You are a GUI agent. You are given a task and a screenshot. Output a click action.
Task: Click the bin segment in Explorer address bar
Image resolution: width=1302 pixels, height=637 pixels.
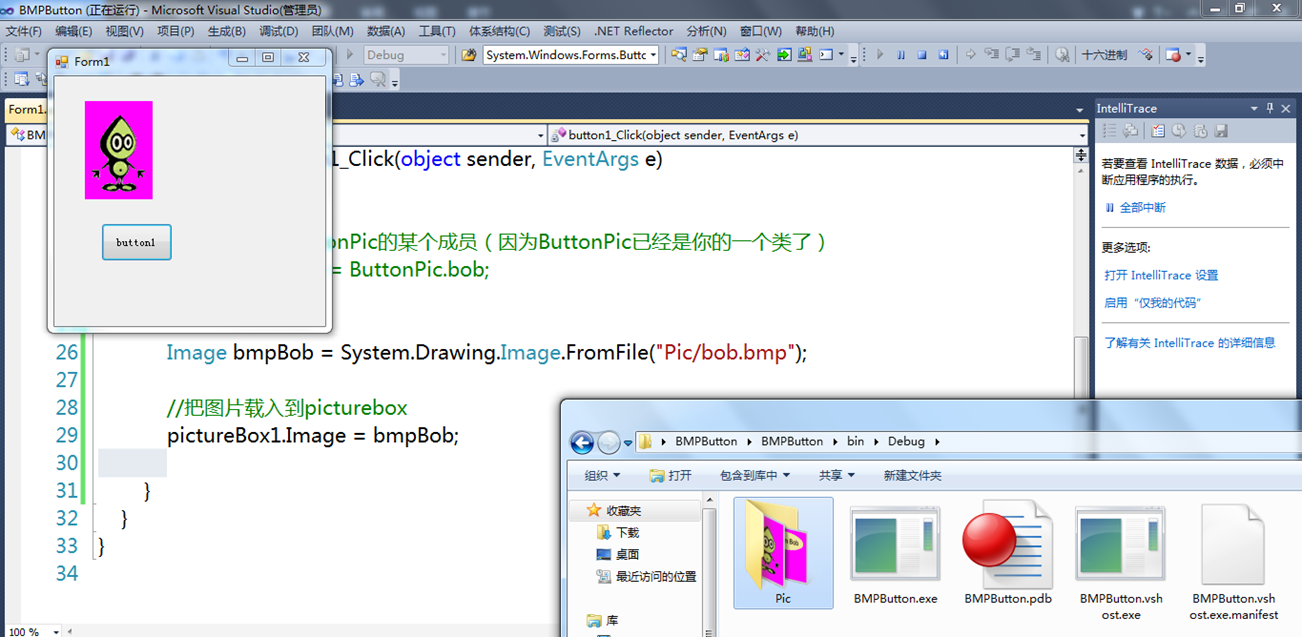[856, 441]
